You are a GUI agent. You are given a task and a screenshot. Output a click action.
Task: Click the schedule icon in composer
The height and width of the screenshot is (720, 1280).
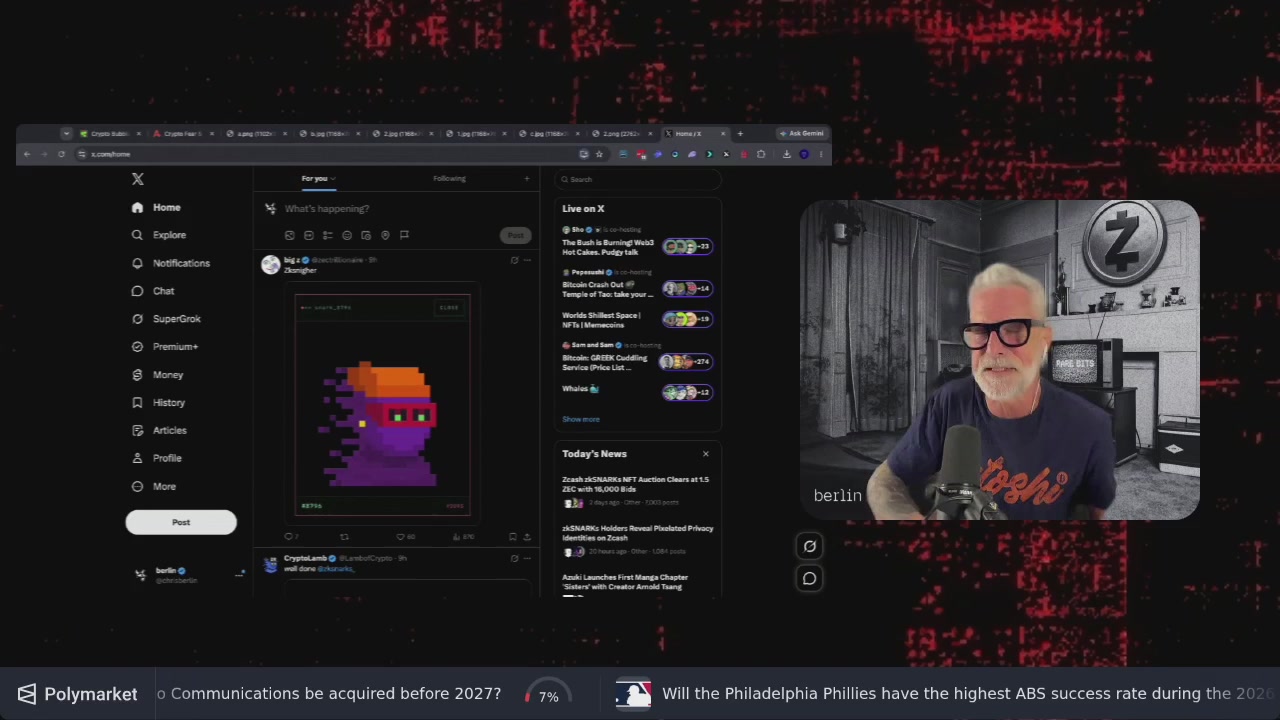(366, 235)
